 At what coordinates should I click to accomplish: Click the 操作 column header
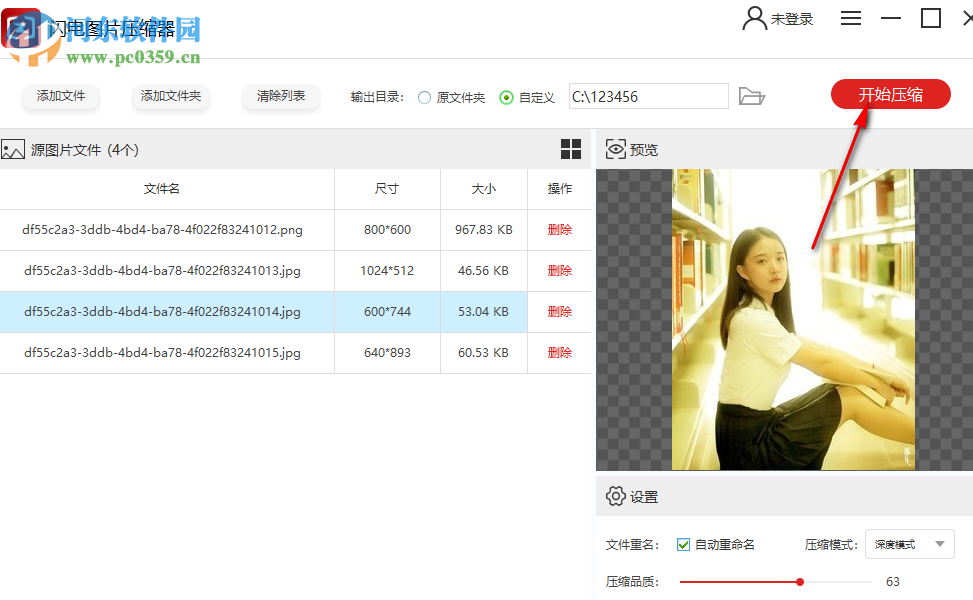coord(559,189)
